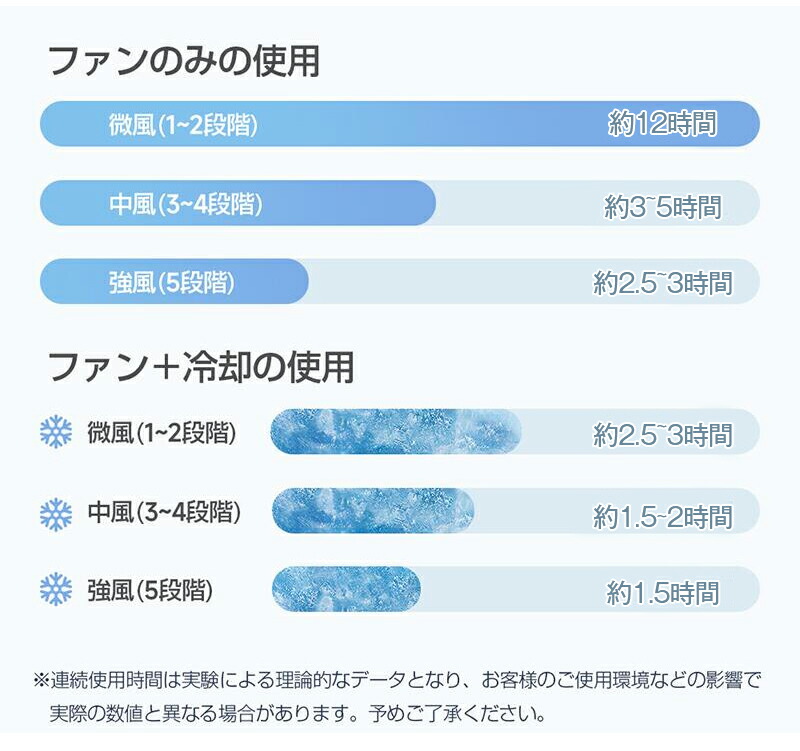Click the 約12時間 duration text

point(662,123)
